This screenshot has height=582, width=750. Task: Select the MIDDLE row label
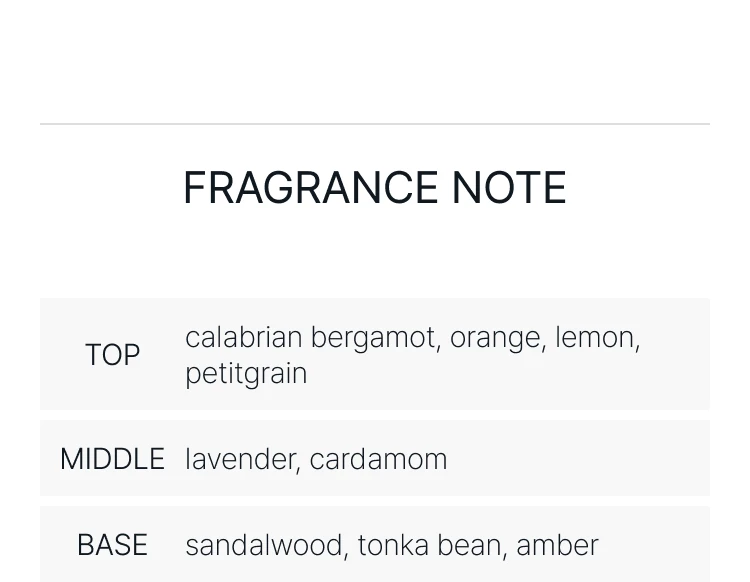[112, 459]
